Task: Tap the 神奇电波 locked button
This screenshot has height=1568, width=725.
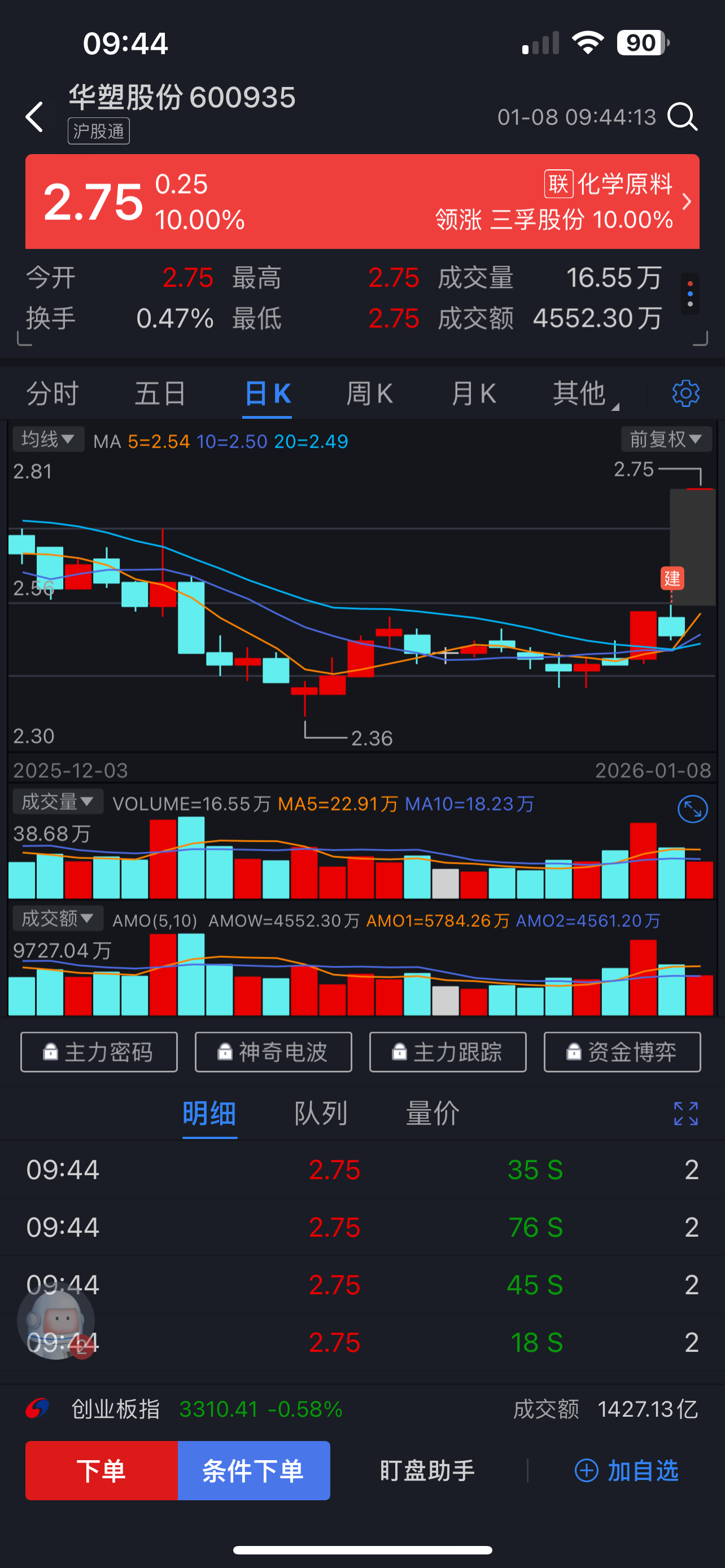Action: click(273, 1051)
